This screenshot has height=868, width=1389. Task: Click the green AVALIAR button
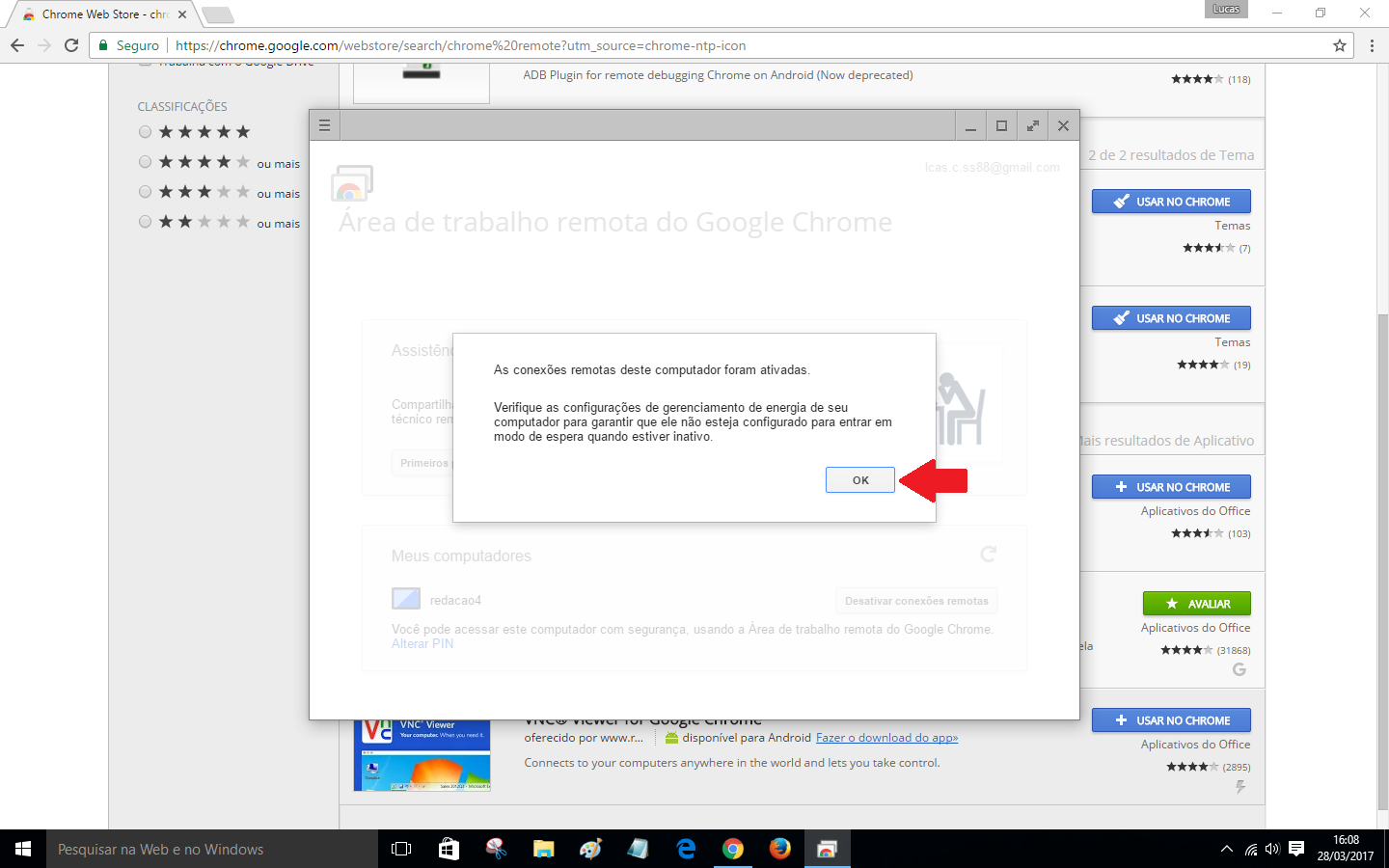pyautogui.click(x=1196, y=604)
